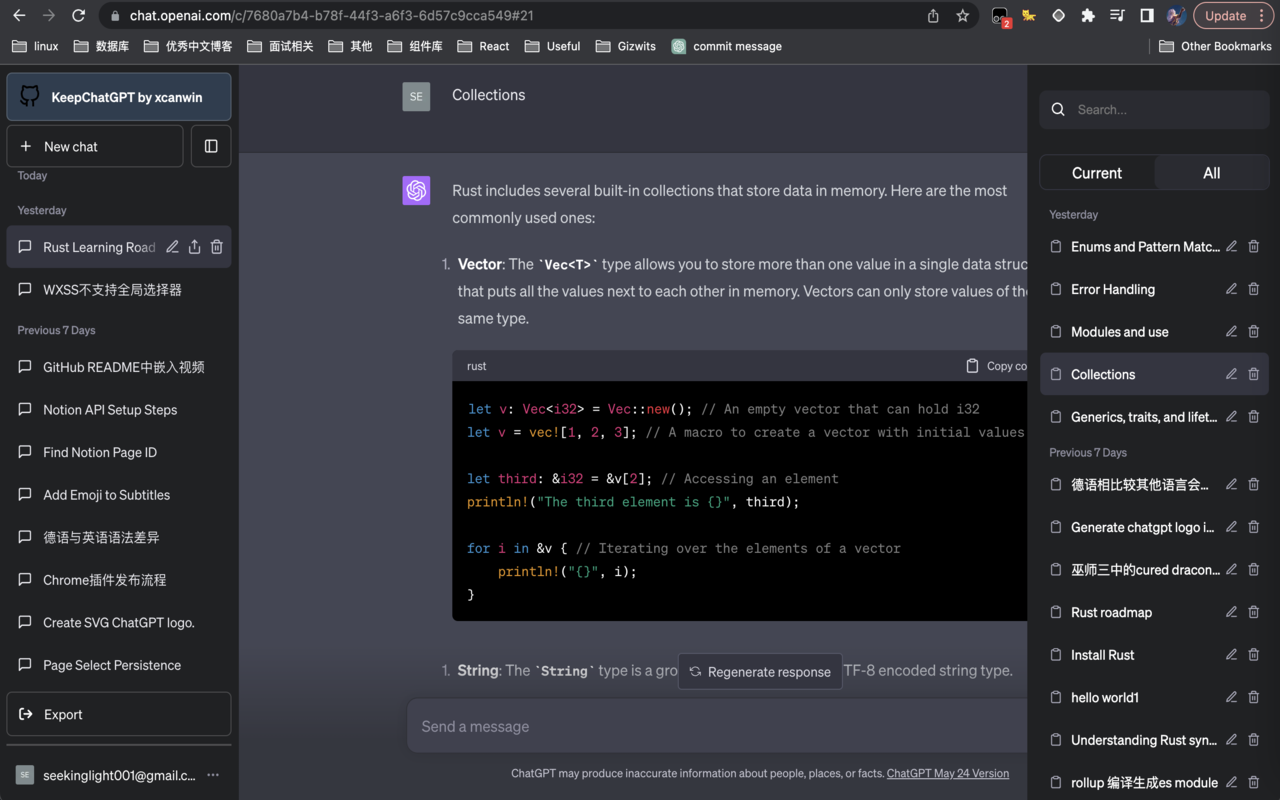Bookmark this page with the star
Image resolution: width=1280 pixels, height=800 pixels.
coord(962,16)
